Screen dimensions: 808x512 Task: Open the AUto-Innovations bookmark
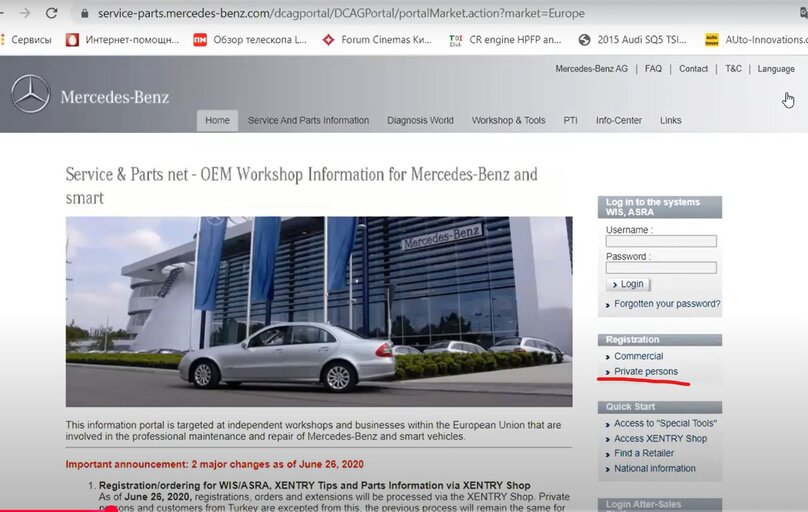(x=755, y=40)
